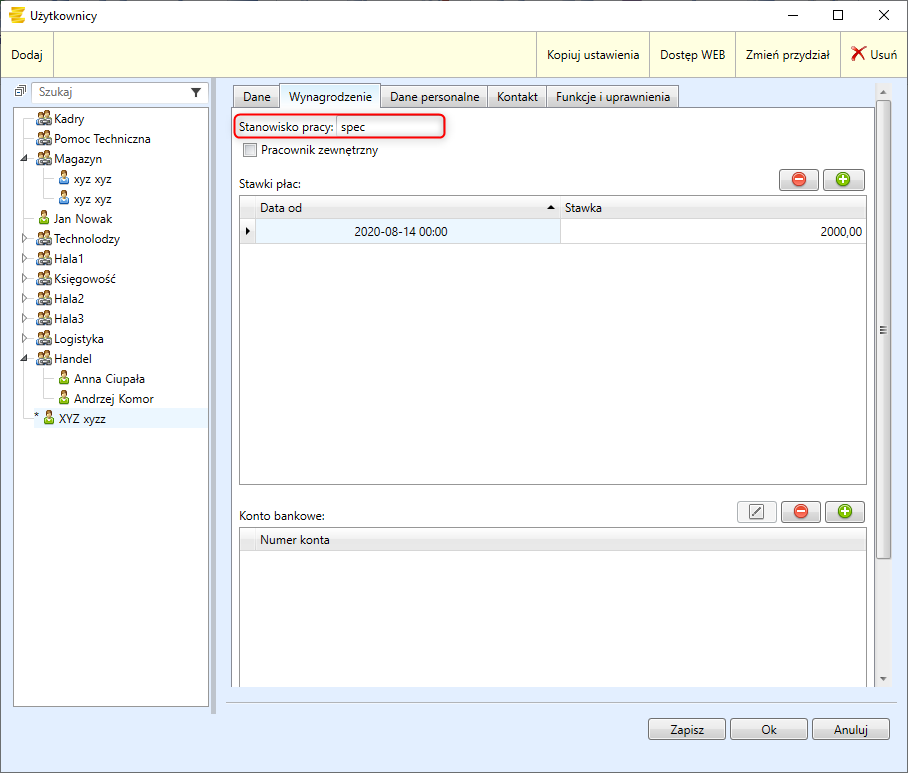Click the red remove icon above Stawki płac

coord(798,180)
